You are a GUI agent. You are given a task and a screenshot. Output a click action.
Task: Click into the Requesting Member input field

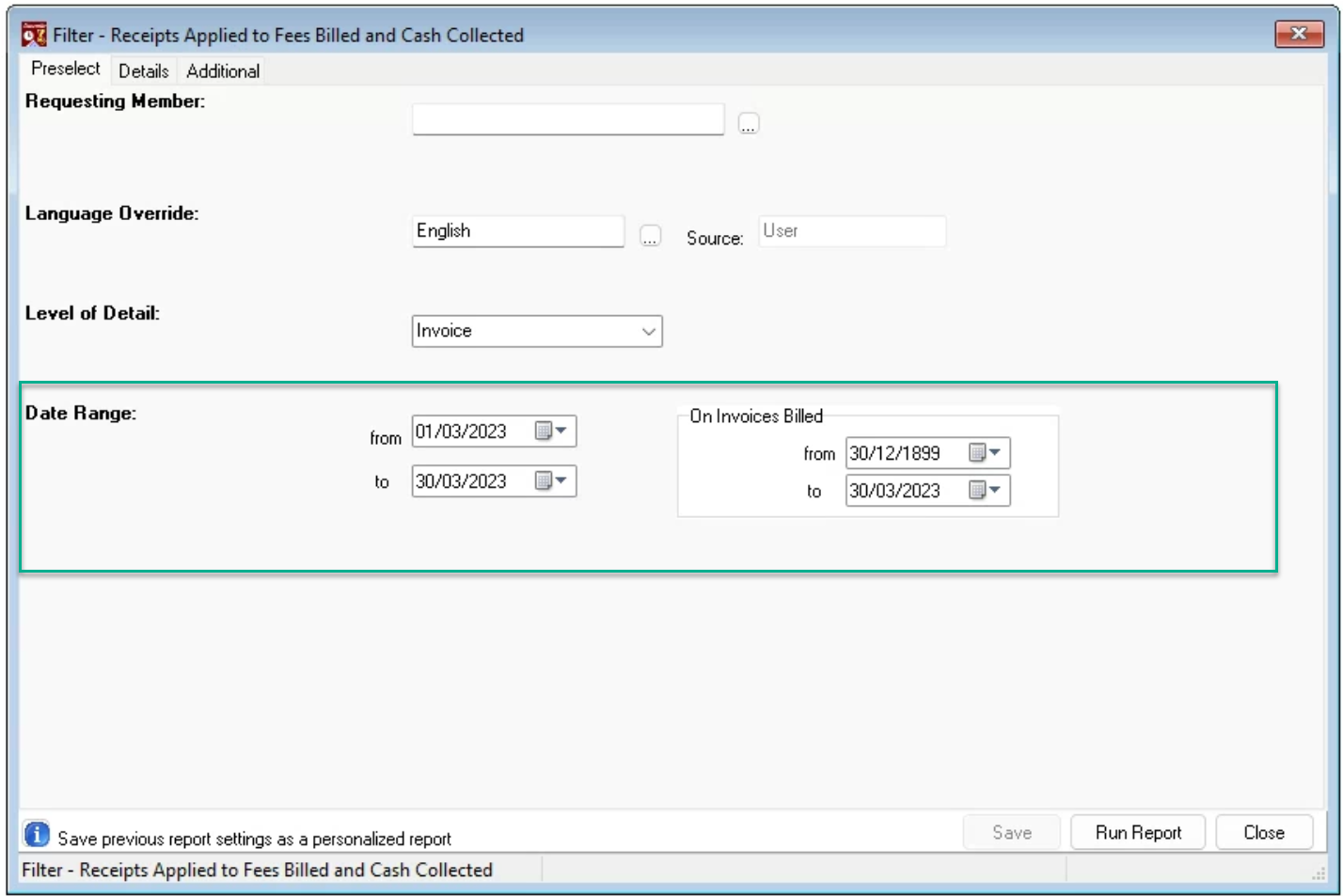(568, 119)
